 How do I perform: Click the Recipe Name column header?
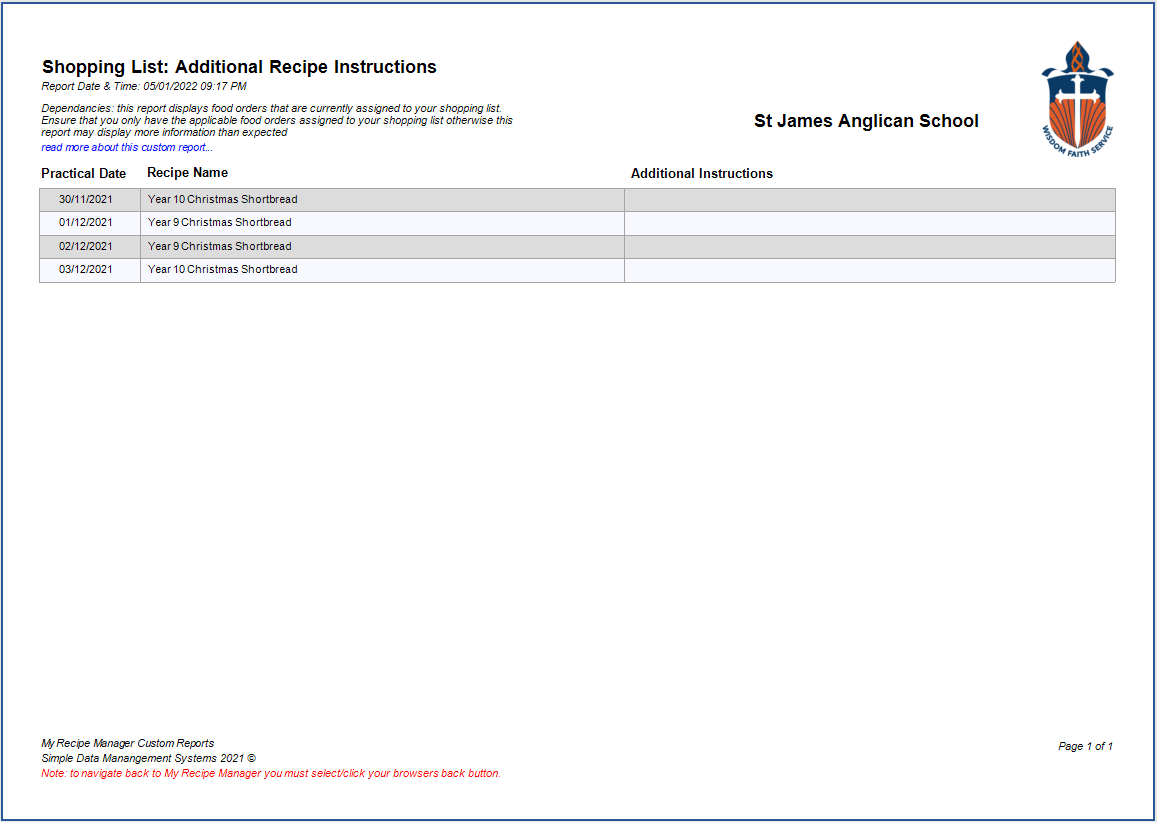[x=187, y=173]
